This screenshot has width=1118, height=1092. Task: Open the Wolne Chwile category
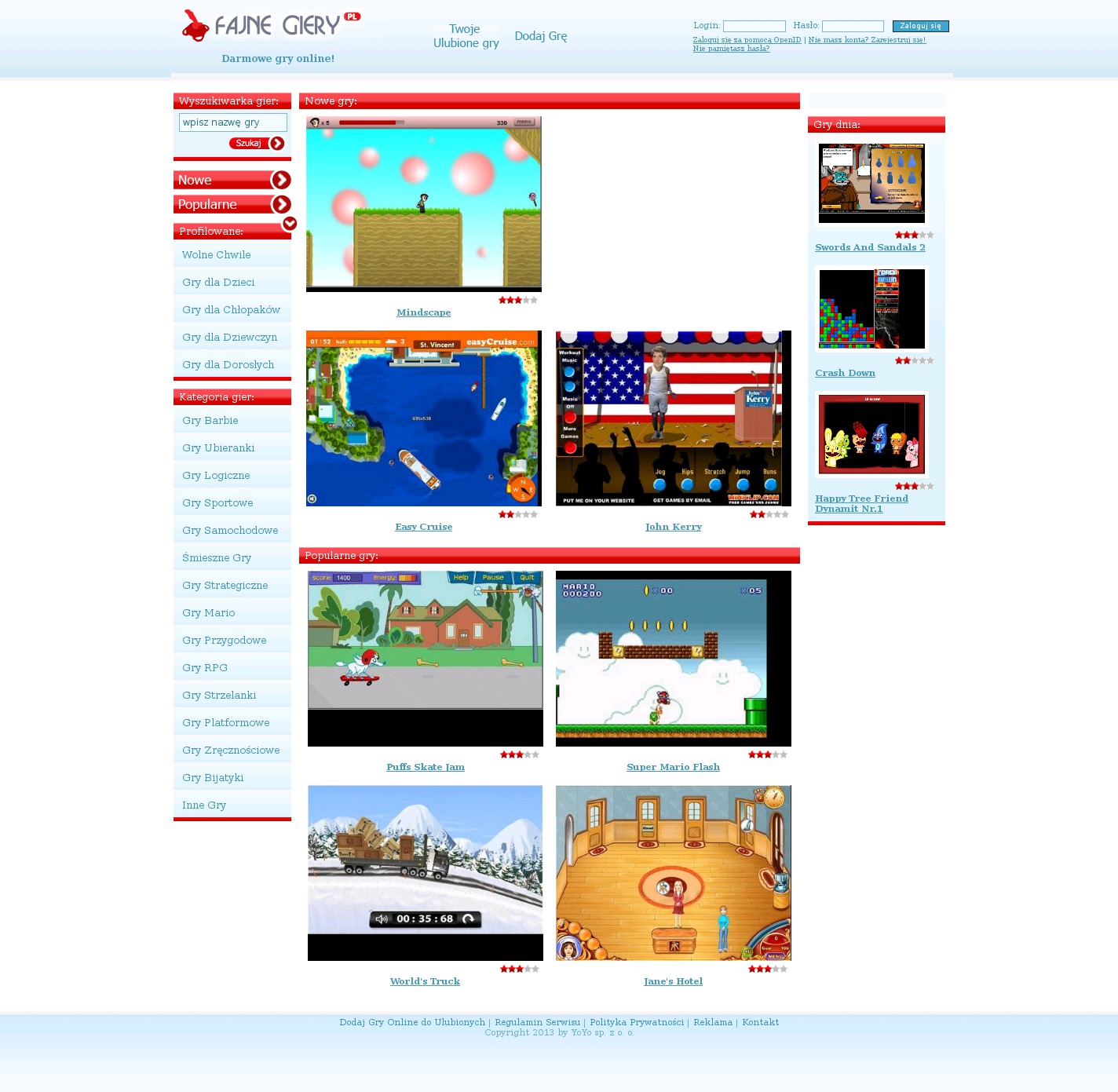point(232,255)
